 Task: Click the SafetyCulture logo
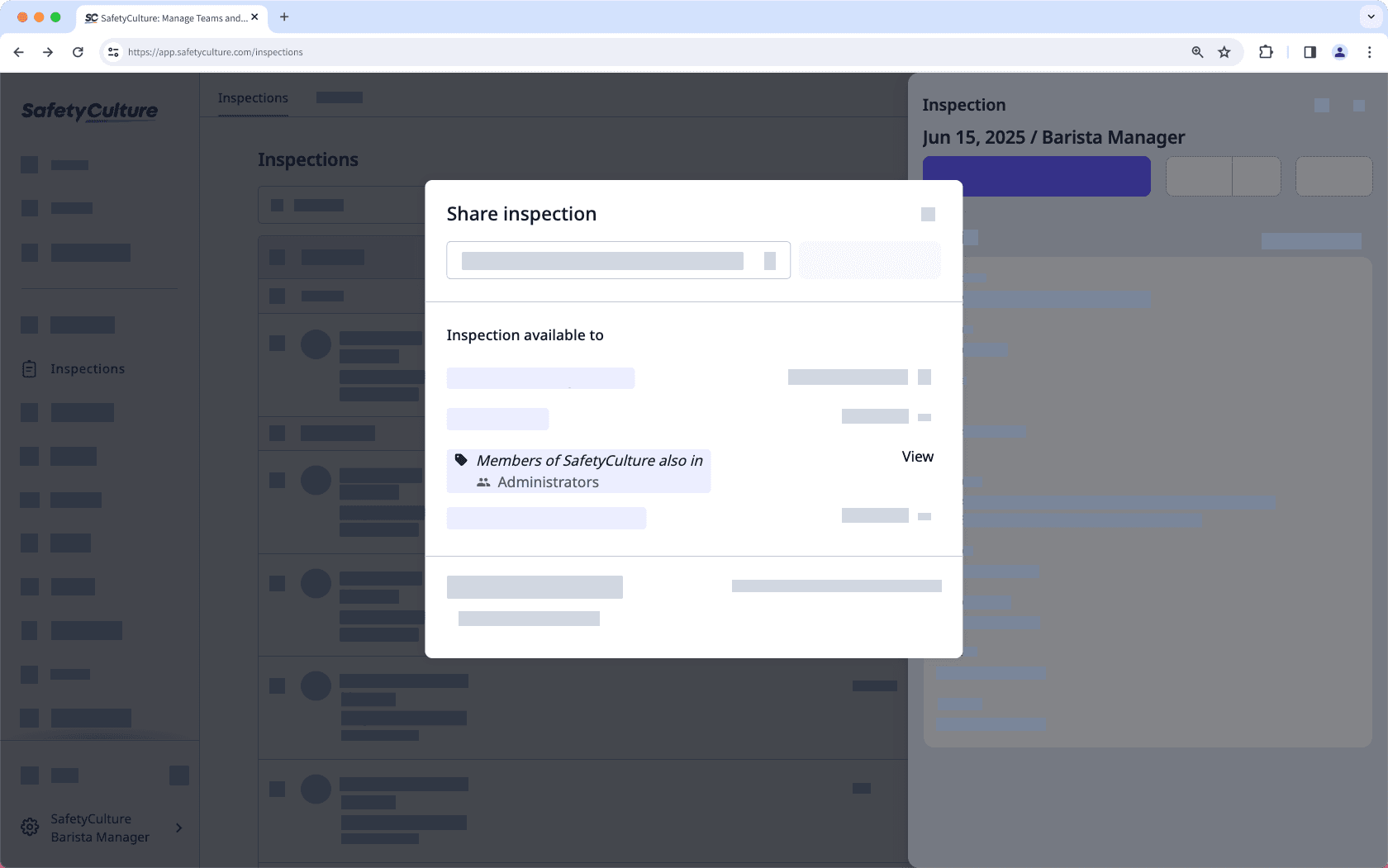click(89, 111)
